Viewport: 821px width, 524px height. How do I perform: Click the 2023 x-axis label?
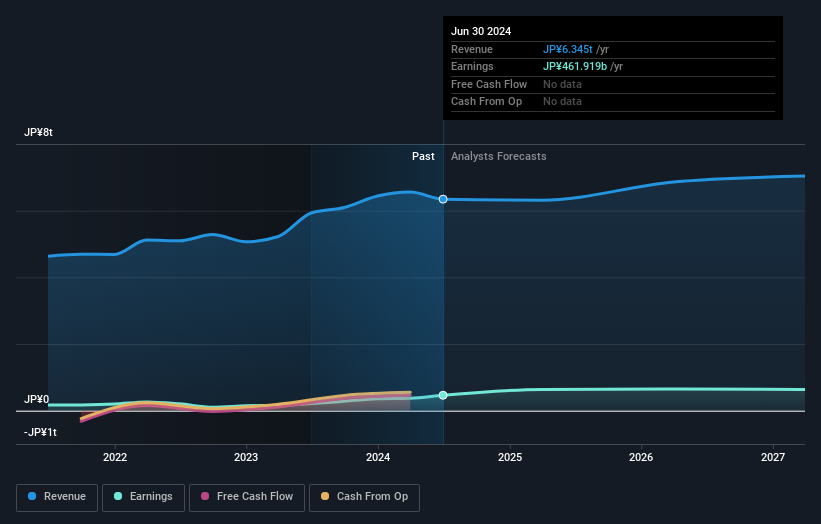tap(246, 458)
